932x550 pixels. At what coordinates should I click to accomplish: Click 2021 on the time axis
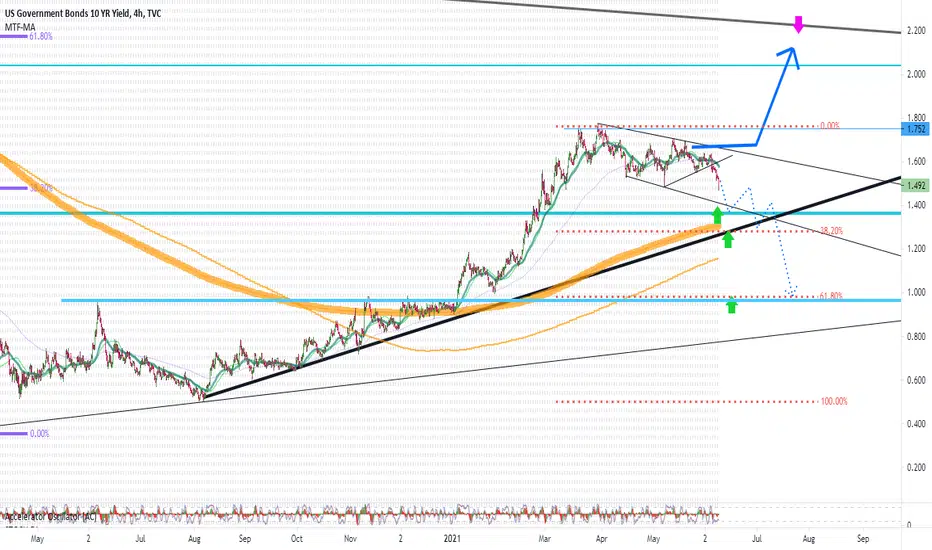pyautogui.click(x=452, y=539)
